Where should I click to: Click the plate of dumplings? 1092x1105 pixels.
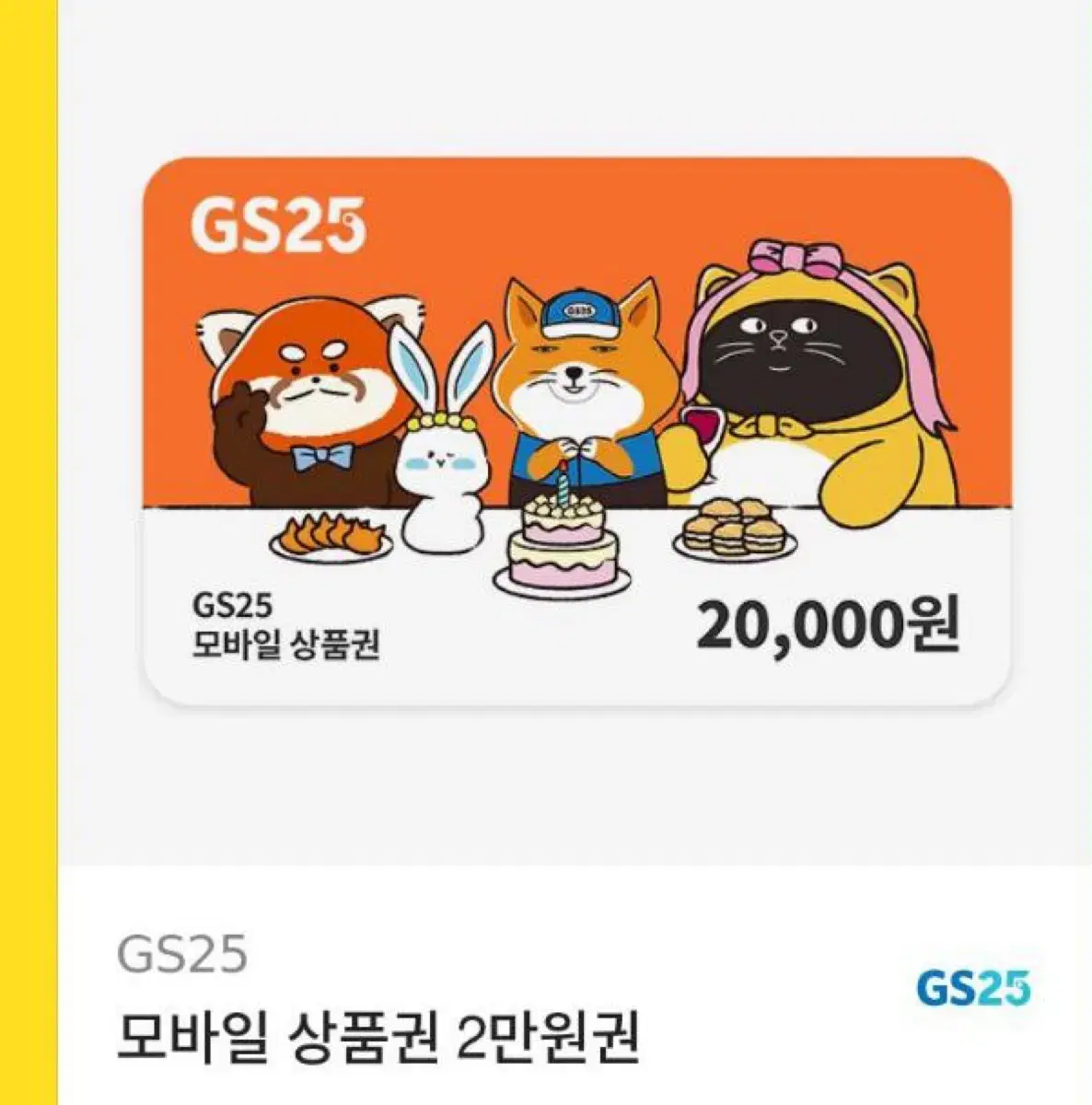pyautogui.click(x=332, y=538)
